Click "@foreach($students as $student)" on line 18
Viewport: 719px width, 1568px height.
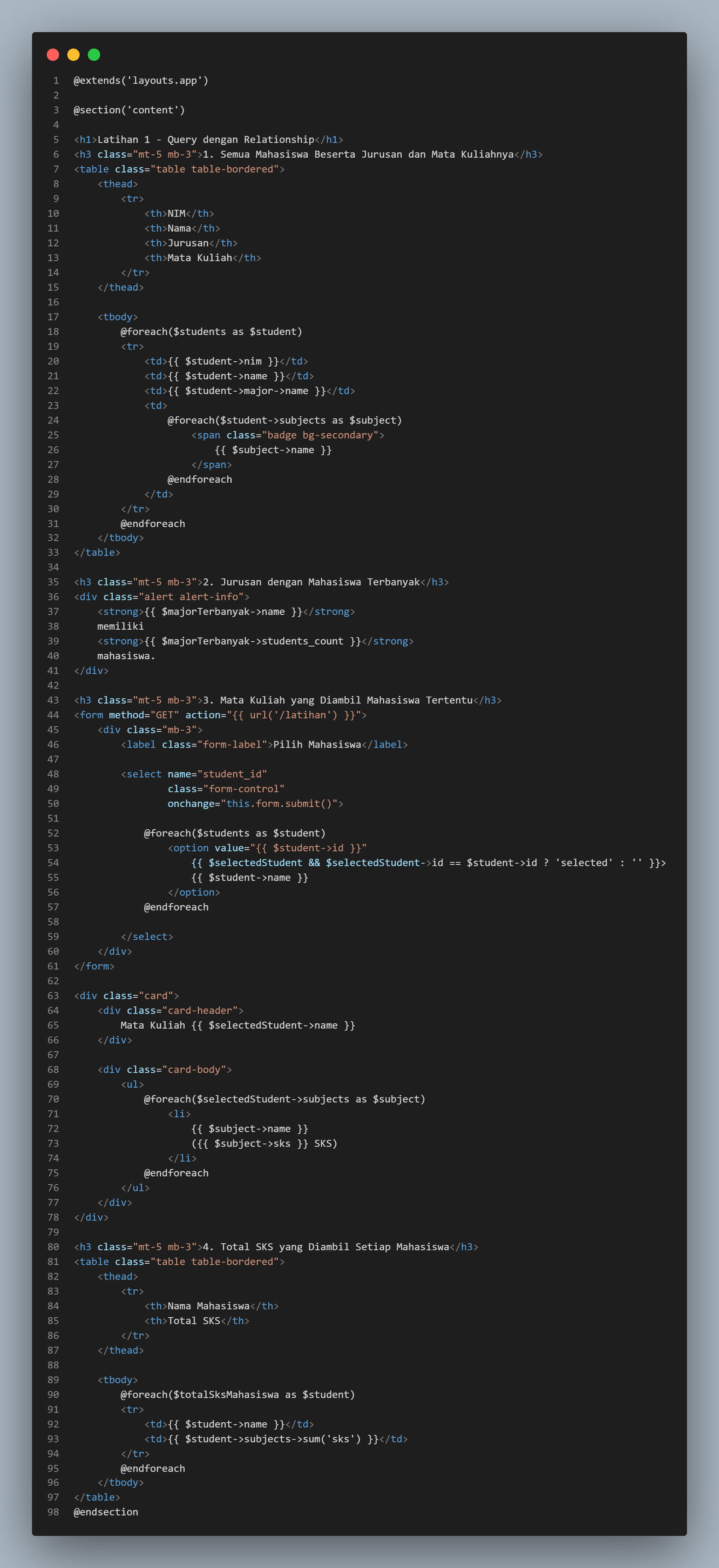point(211,332)
